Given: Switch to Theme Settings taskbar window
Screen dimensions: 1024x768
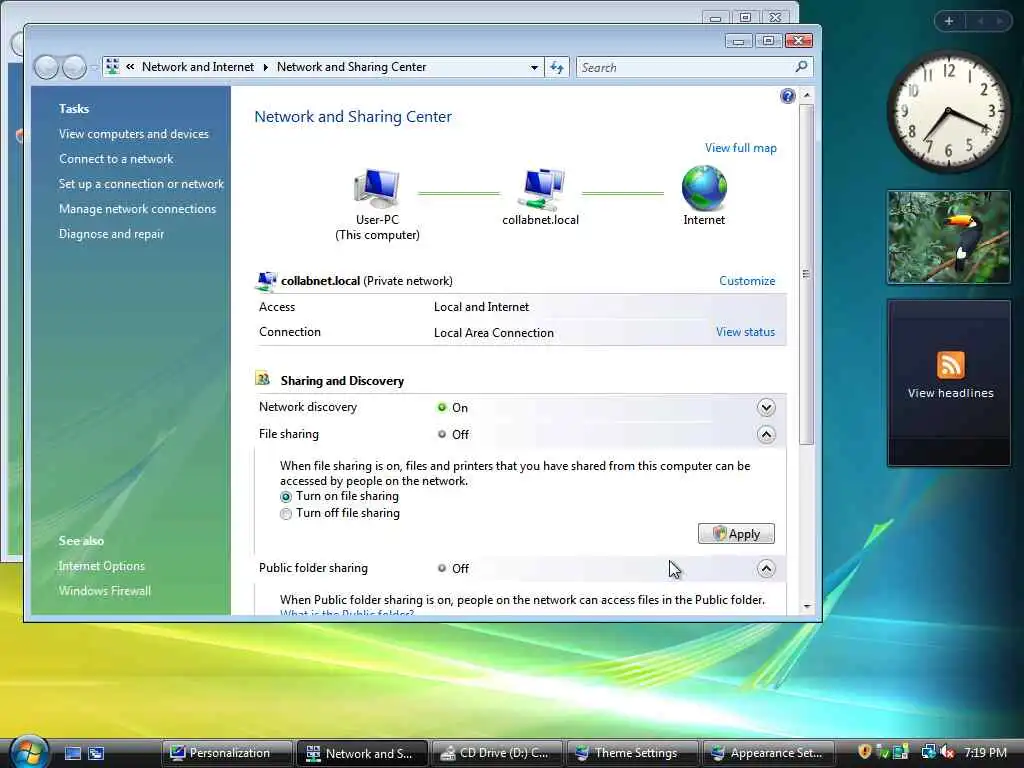Looking at the screenshot, I should [632, 753].
